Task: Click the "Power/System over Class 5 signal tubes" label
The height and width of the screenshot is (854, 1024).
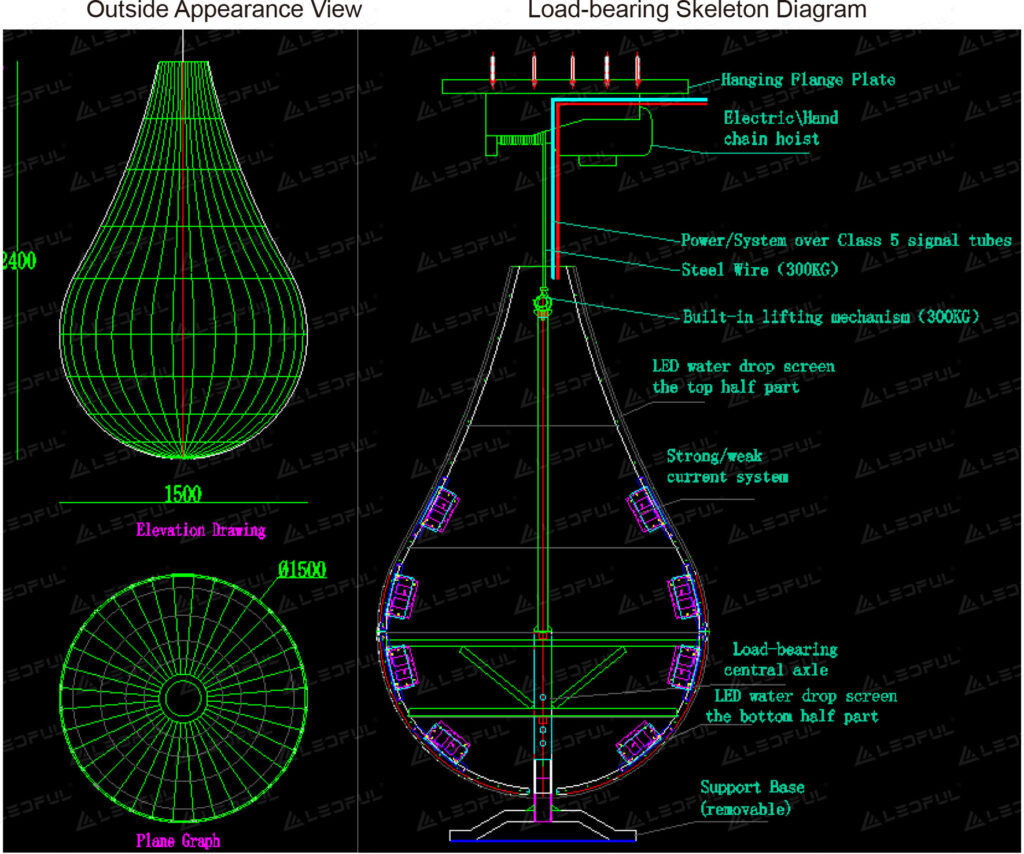Action: pyautogui.click(x=846, y=241)
